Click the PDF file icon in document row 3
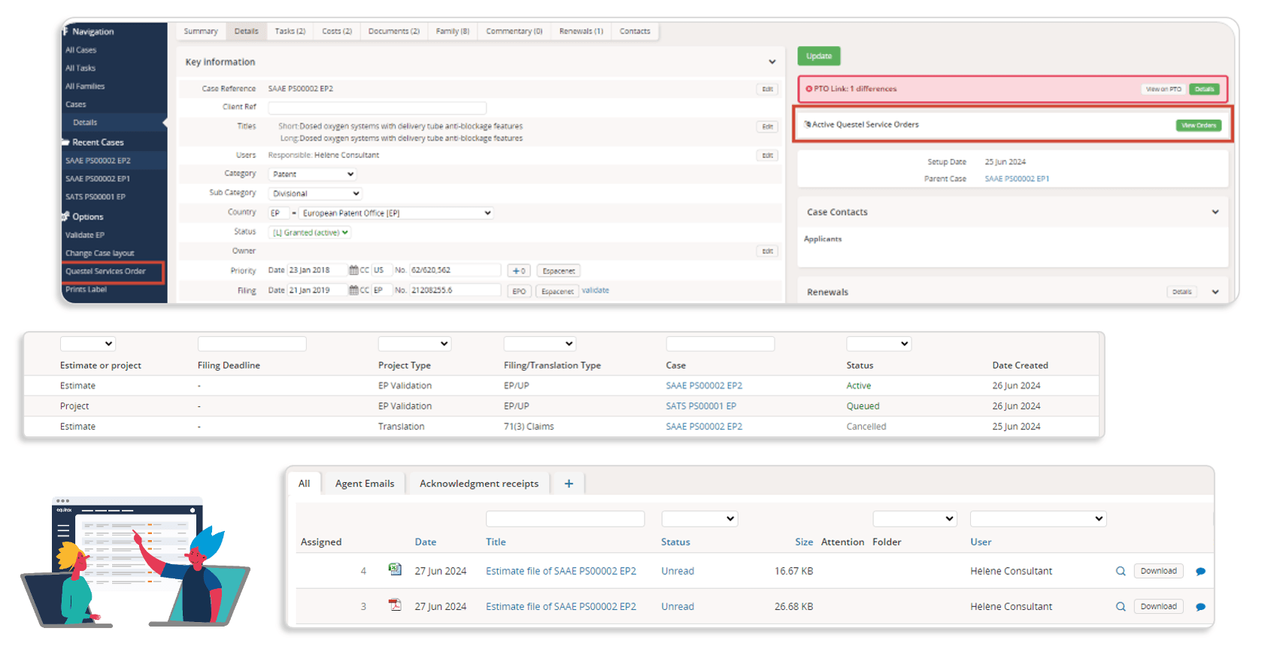Screen dimensions: 1280x662 [x=395, y=606]
